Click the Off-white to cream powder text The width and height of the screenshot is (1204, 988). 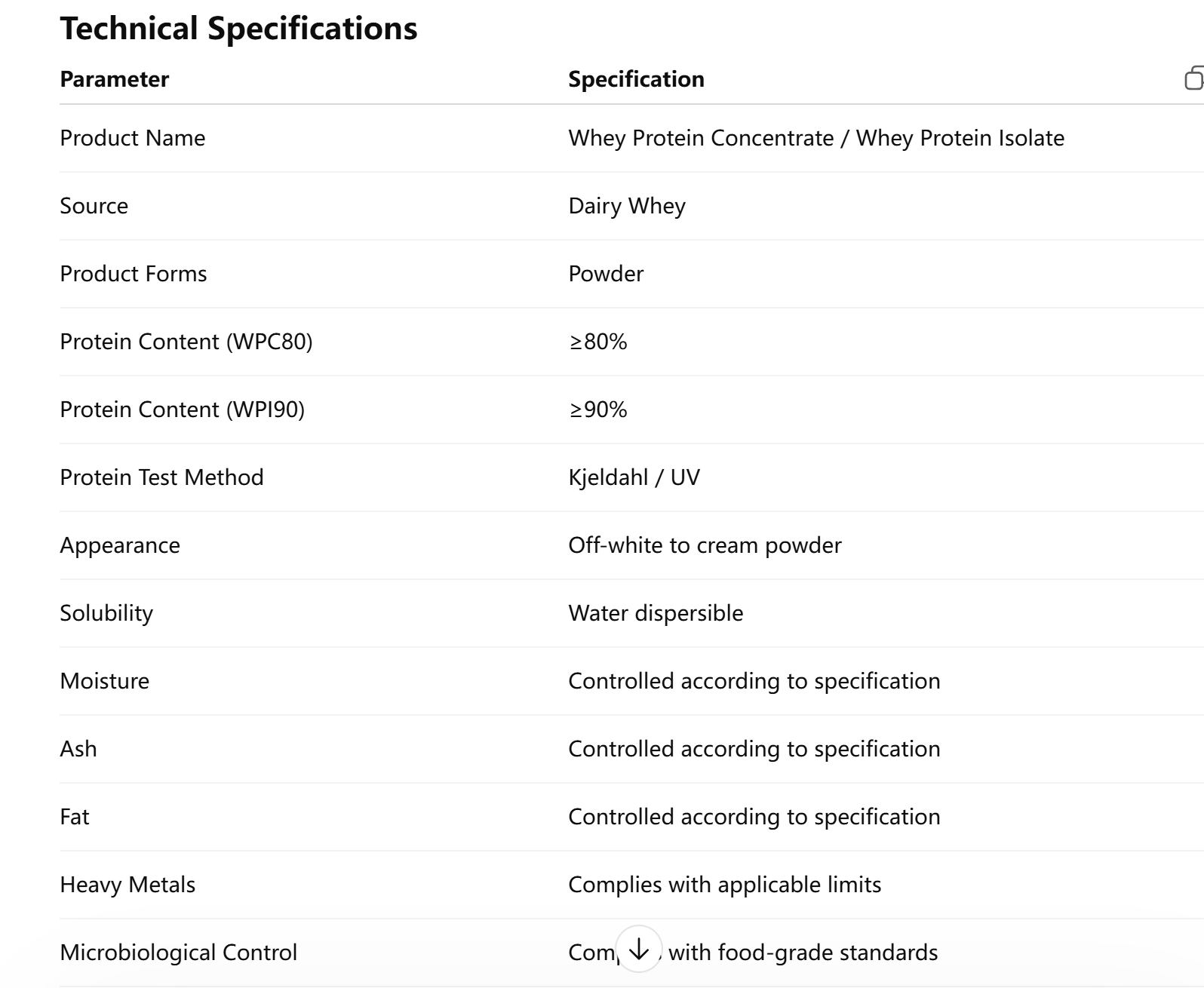(705, 545)
